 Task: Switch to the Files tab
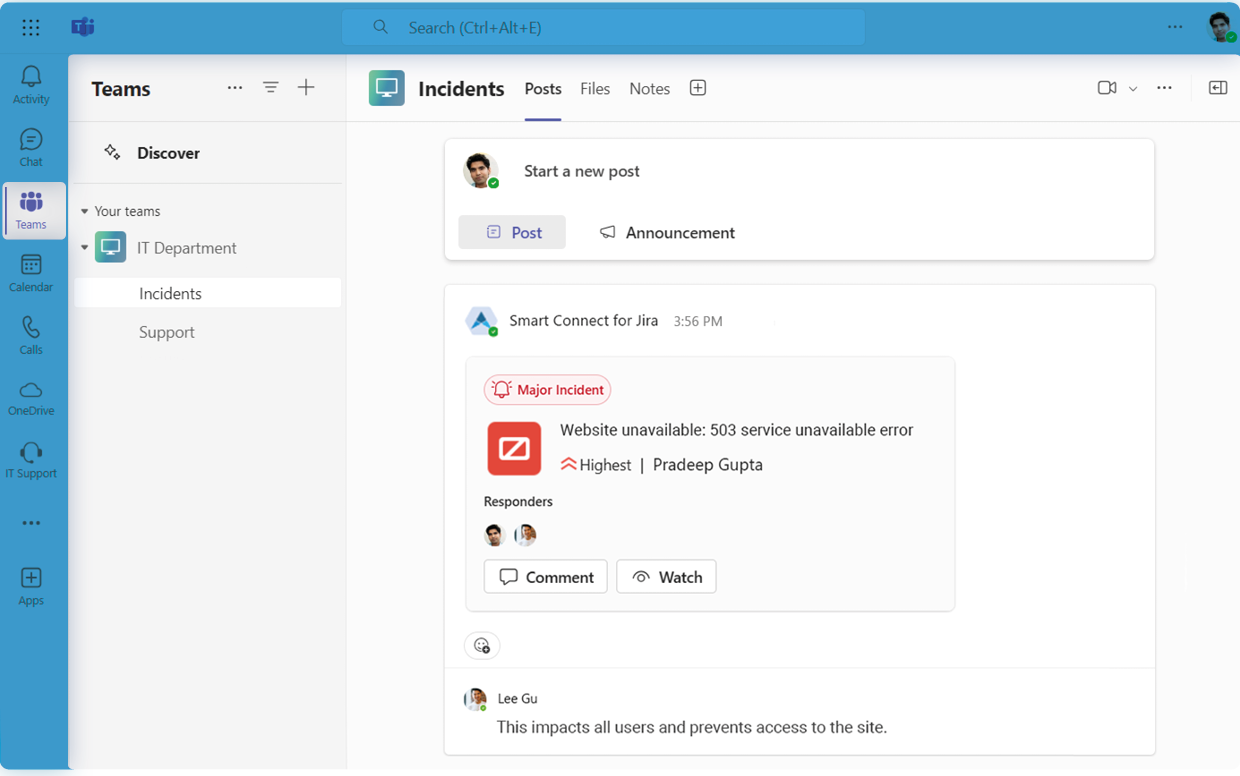click(x=595, y=89)
